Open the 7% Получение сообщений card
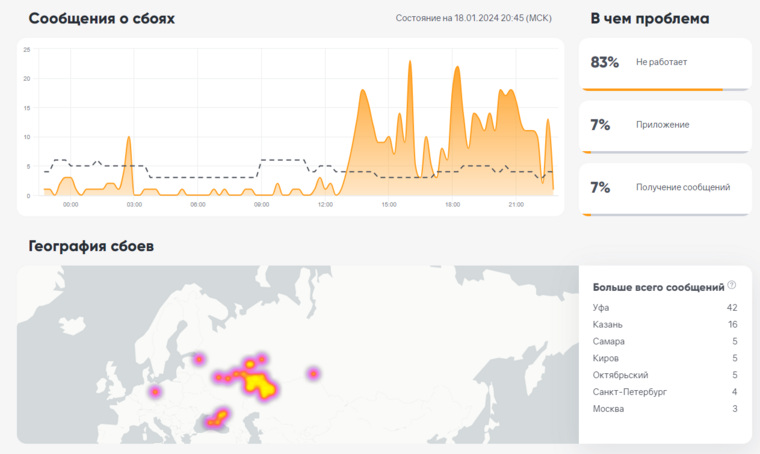The height and width of the screenshot is (454, 760). [x=665, y=189]
